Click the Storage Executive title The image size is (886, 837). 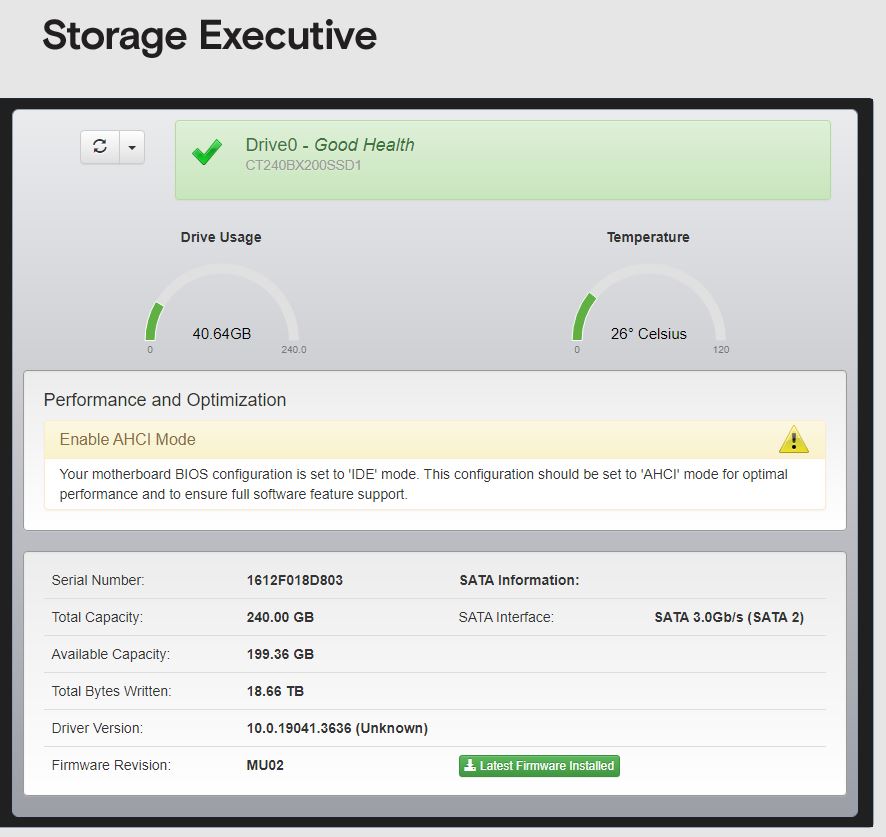click(x=209, y=36)
